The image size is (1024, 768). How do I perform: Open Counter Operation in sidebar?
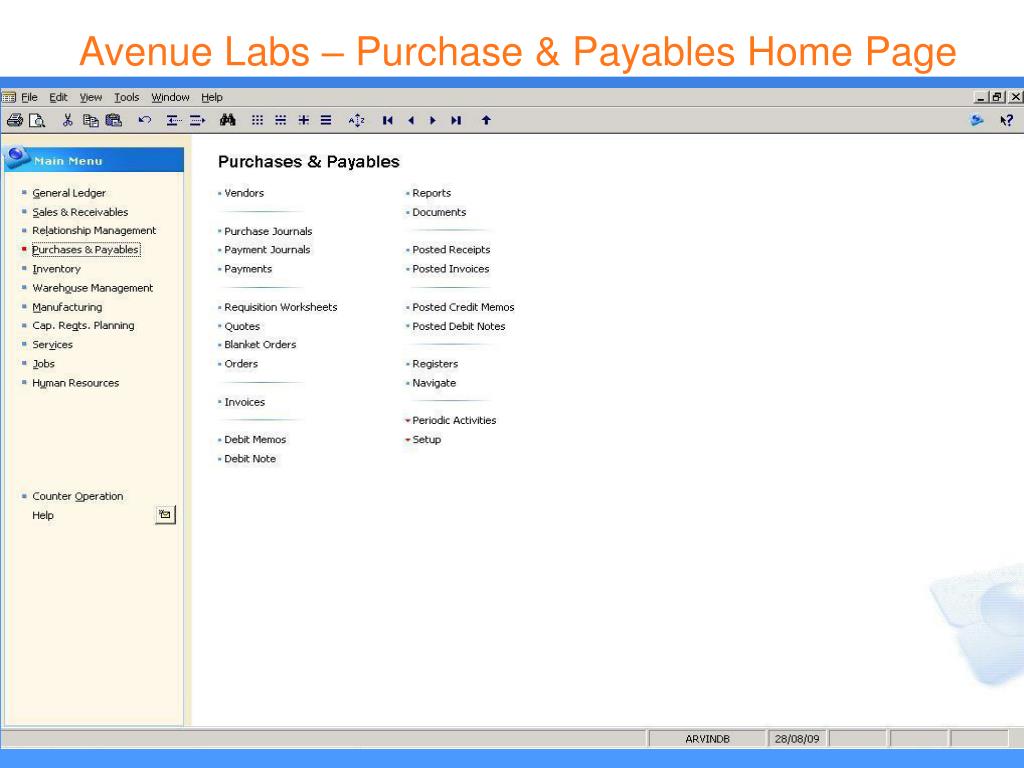click(x=78, y=496)
